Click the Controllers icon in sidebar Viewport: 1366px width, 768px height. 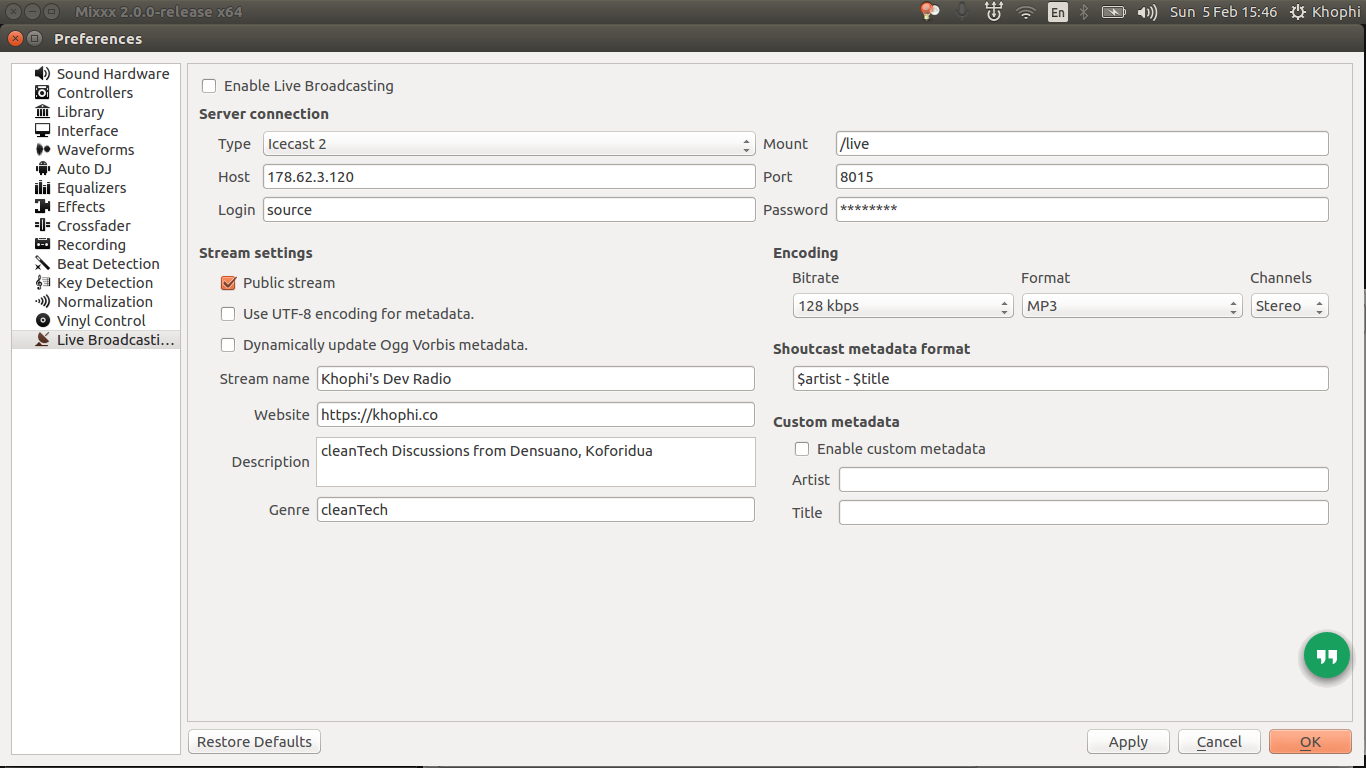coord(42,93)
